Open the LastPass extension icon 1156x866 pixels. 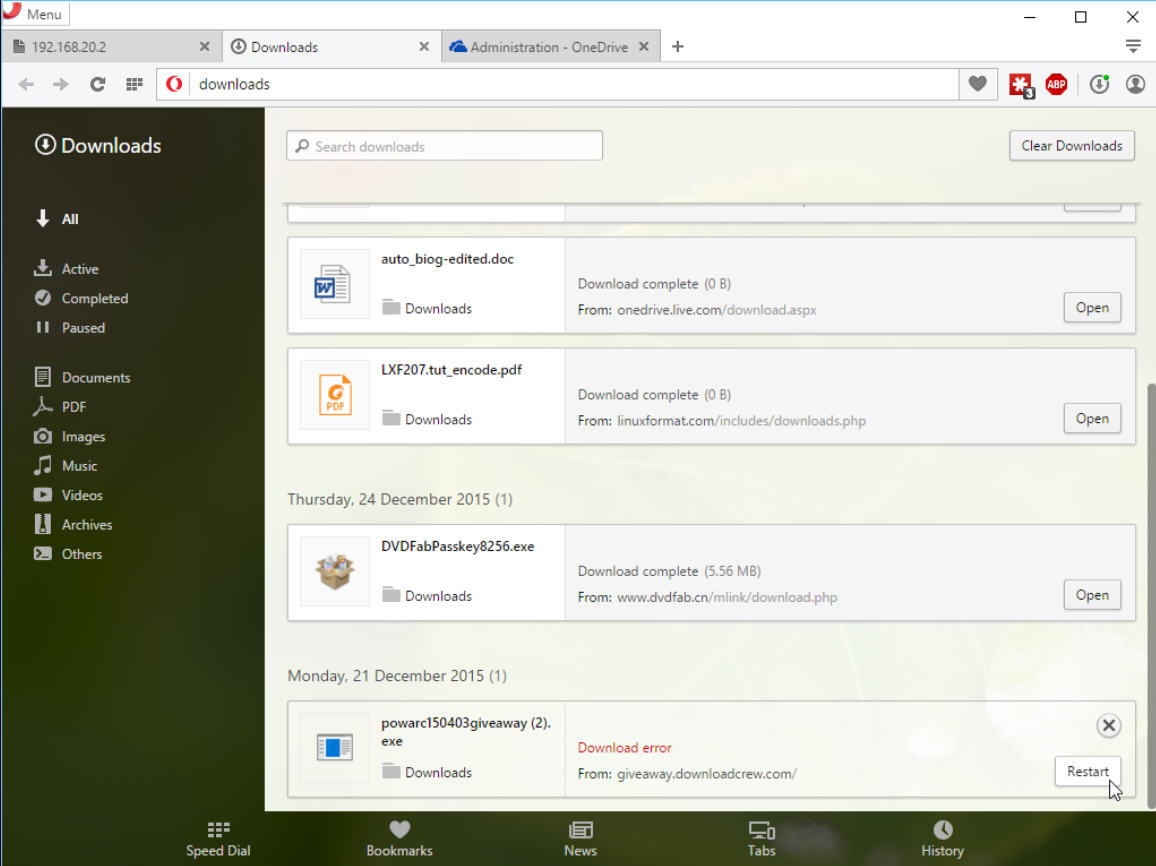point(1022,85)
